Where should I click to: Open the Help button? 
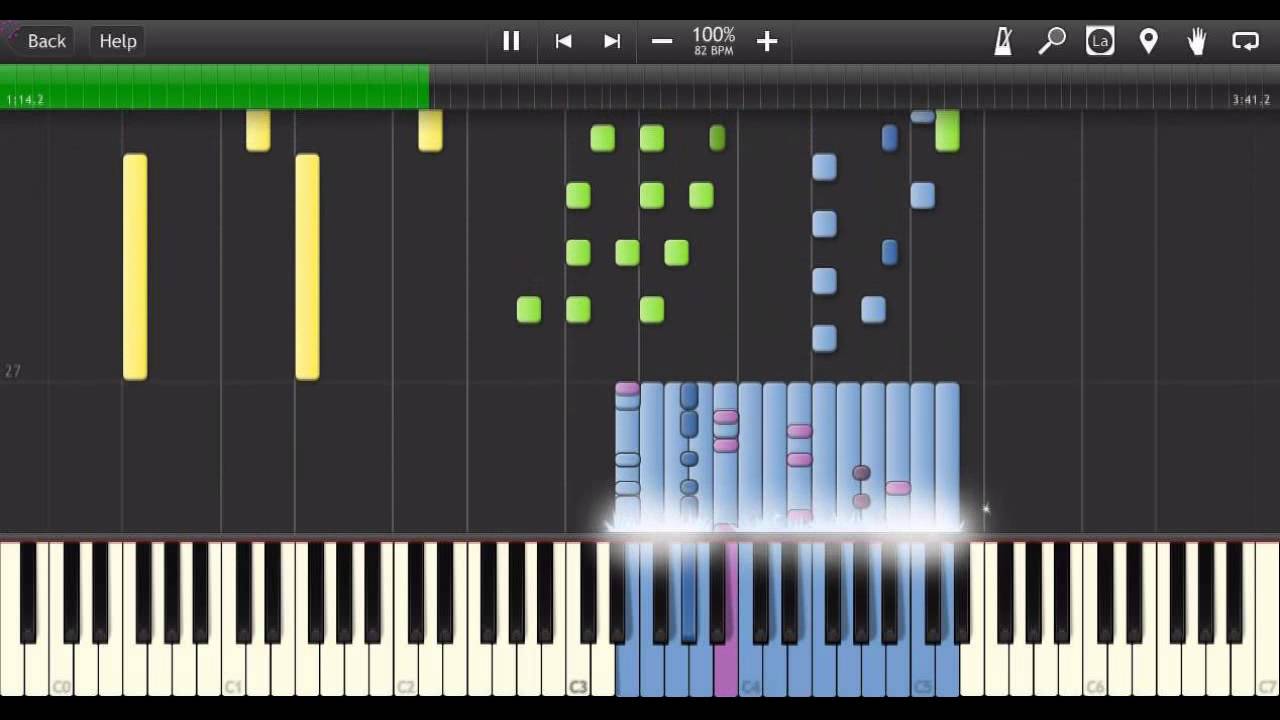[118, 41]
